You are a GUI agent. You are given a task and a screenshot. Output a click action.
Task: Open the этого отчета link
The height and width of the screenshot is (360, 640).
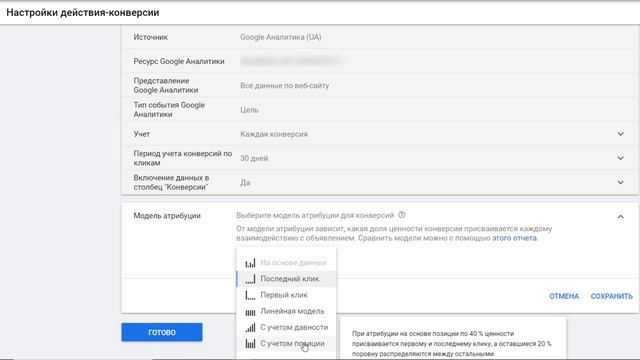click(x=514, y=238)
